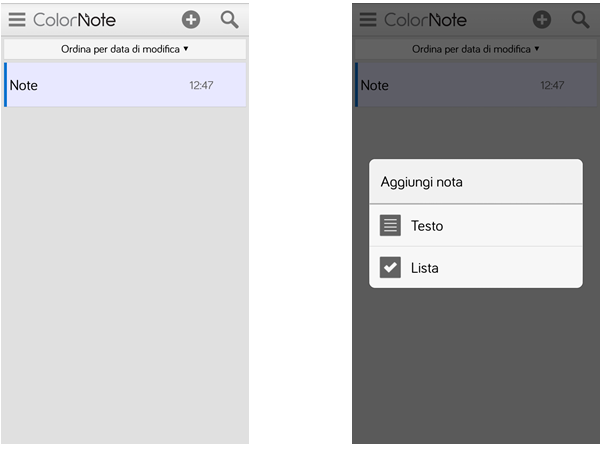Click the ColorNote logo on the left screen
This screenshot has height=450, width=600.
74,20
